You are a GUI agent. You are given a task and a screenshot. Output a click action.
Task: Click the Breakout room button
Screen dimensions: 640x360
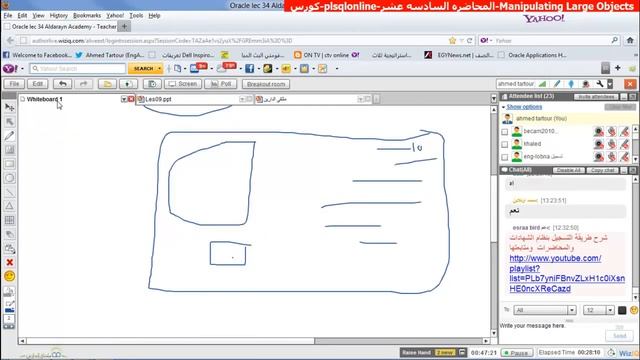coord(266,84)
